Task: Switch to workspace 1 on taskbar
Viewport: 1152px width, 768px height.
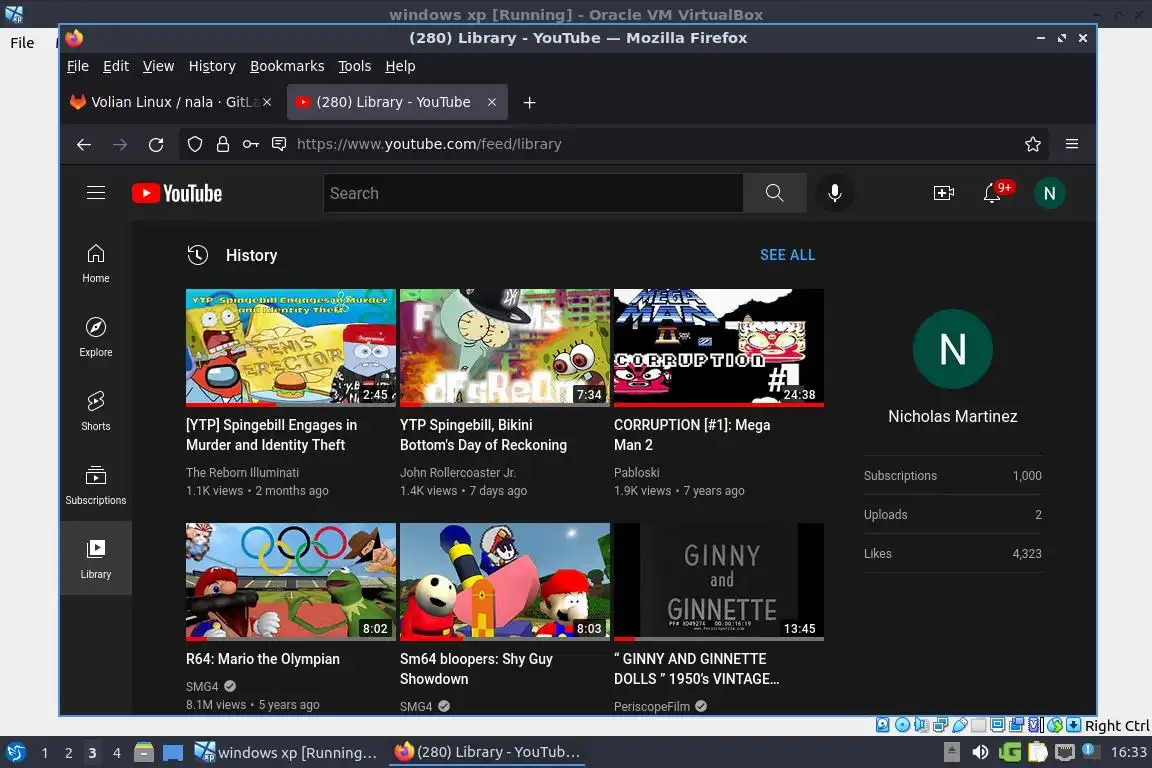Action: 45,753
